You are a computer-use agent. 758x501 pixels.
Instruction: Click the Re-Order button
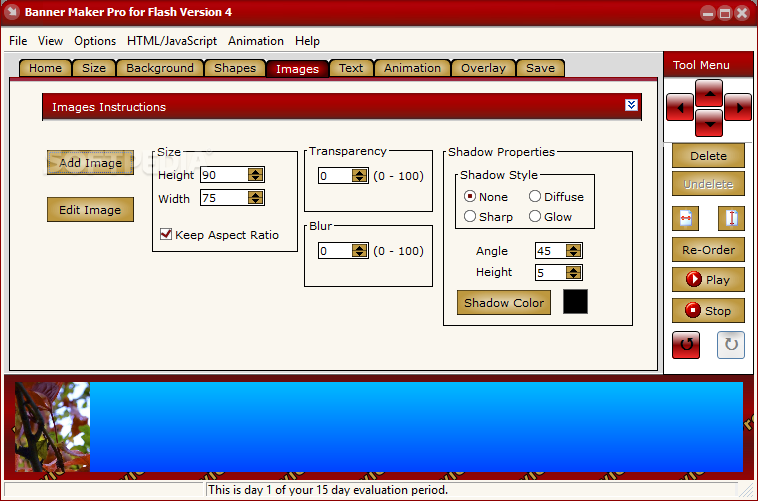[708, 250]
